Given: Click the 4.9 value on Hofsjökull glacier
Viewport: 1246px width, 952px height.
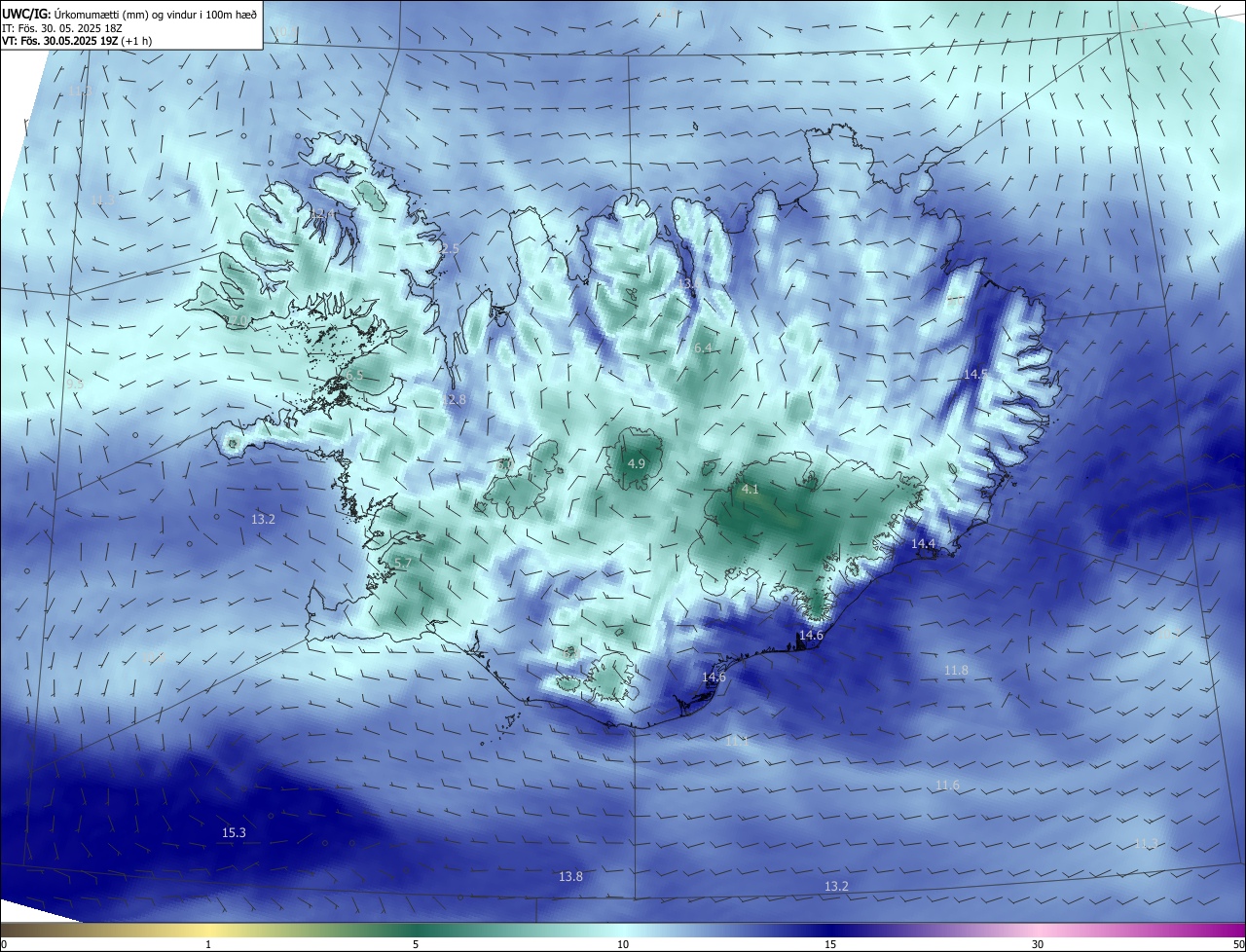Looking at the screenshot, I should (x=636, y=463).
